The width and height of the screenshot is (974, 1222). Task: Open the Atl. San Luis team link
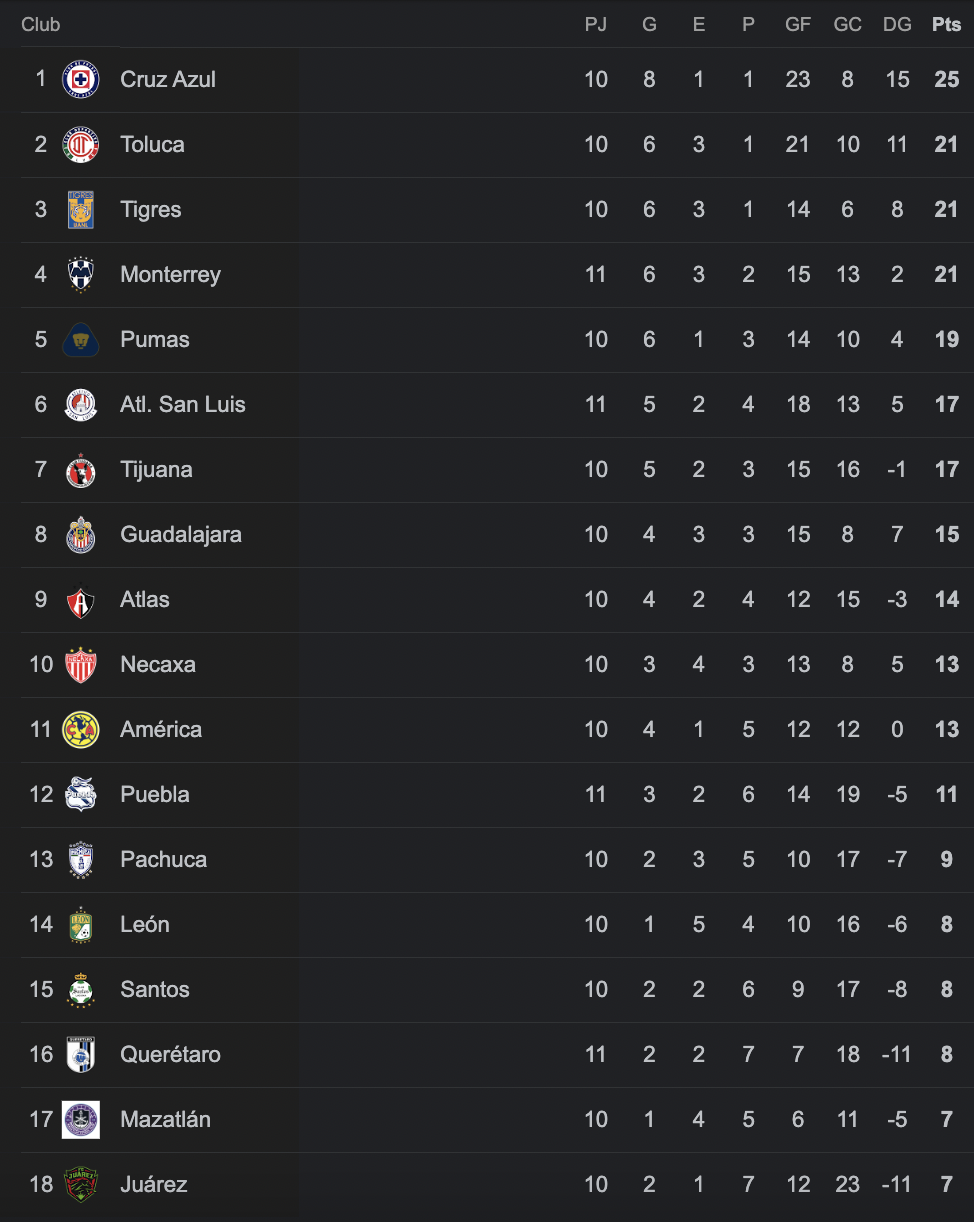point(182,405)
